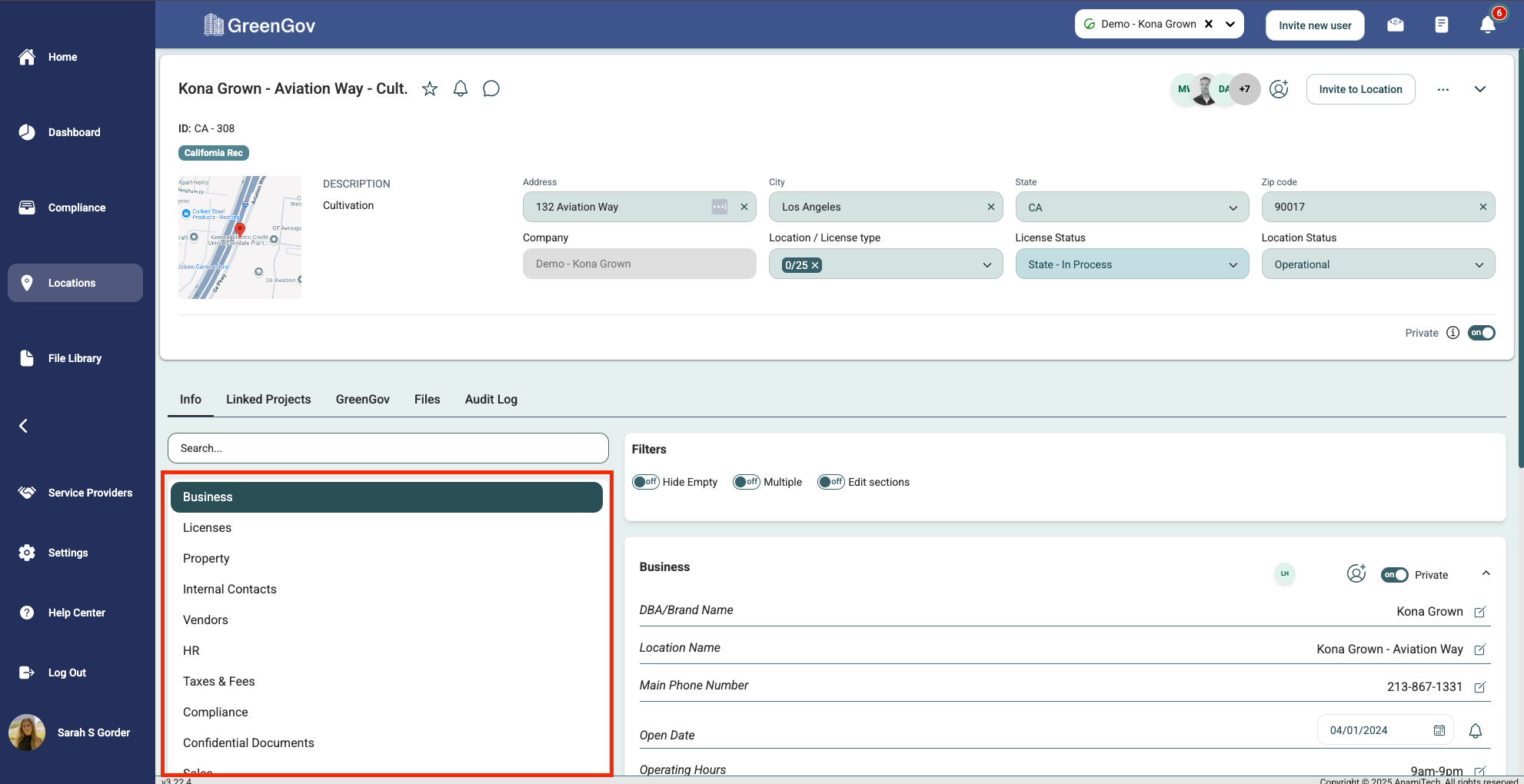Enable the Edit sections toggle
The width and height of the screenshot is (1524, 784).
[831, 482]
